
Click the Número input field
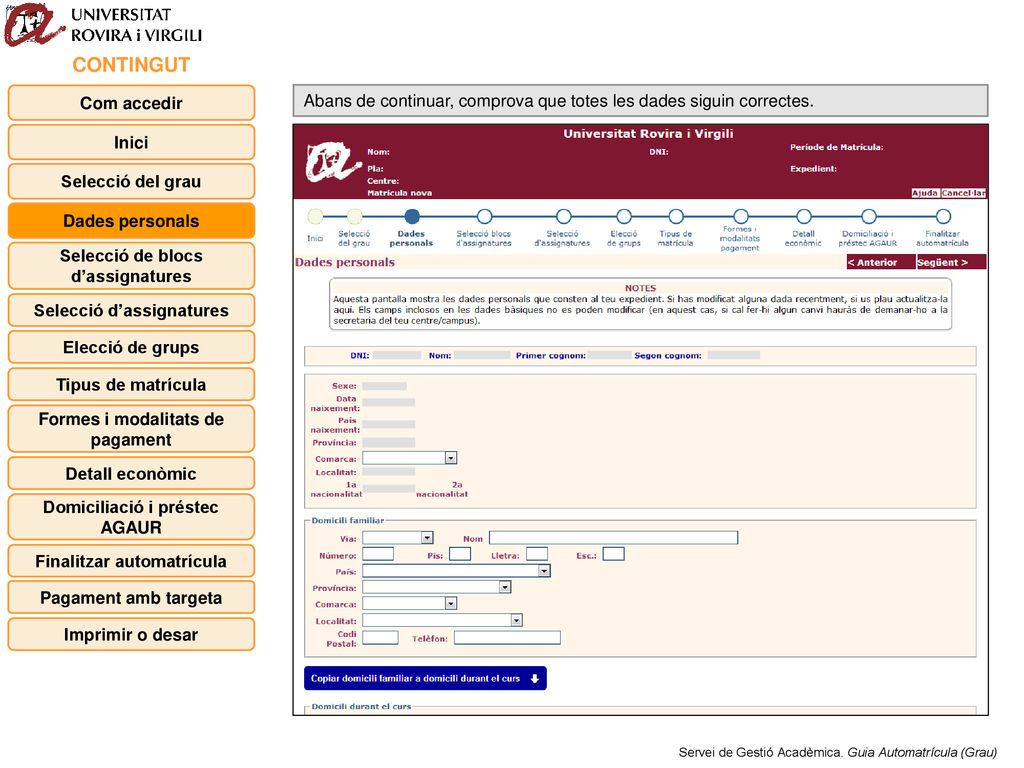tap(378, 554)
